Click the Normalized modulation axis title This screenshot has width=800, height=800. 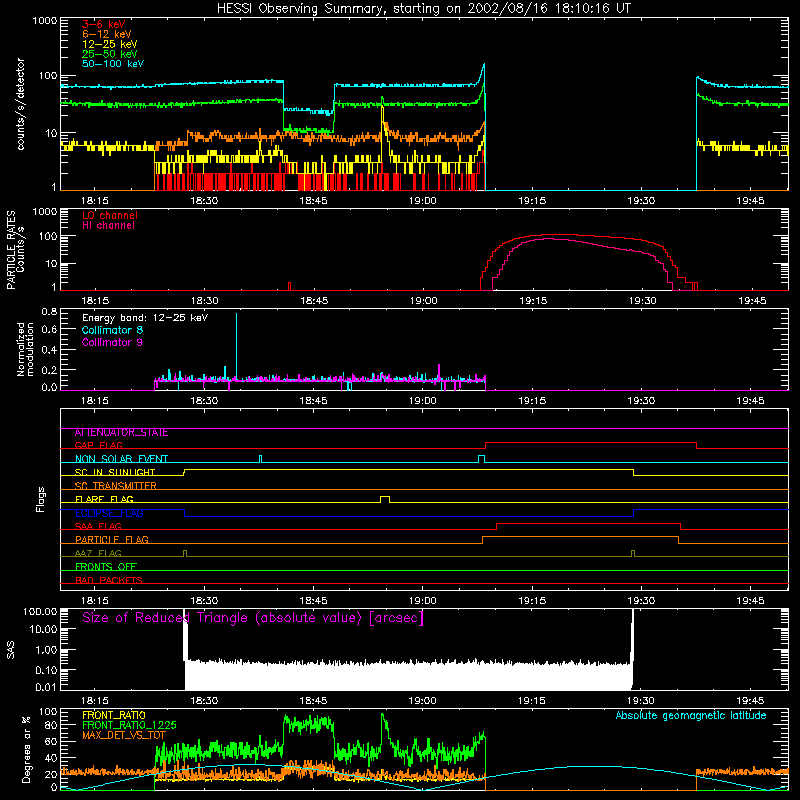click(x=25, y=349)
